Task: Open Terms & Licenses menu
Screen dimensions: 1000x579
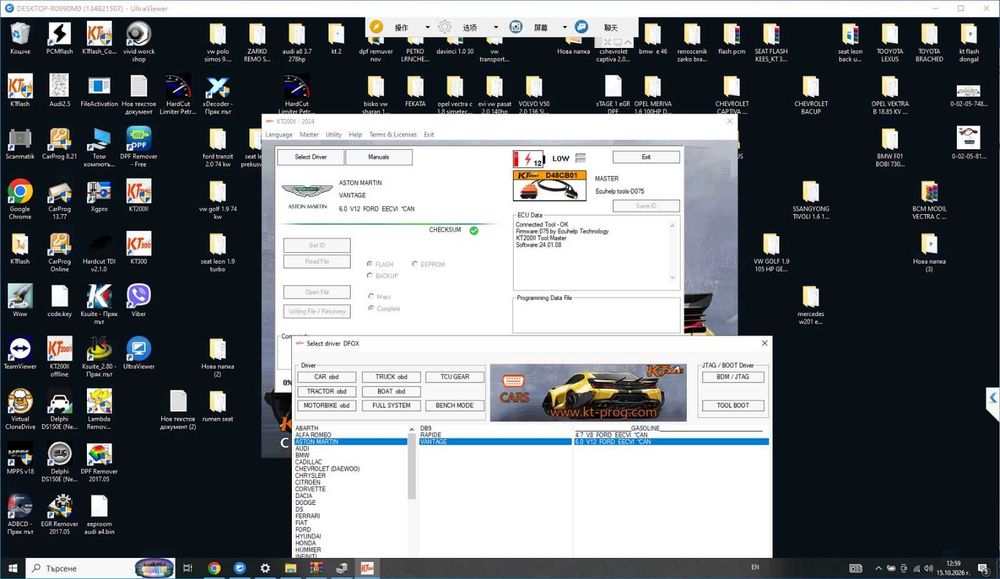Action: 393,135
